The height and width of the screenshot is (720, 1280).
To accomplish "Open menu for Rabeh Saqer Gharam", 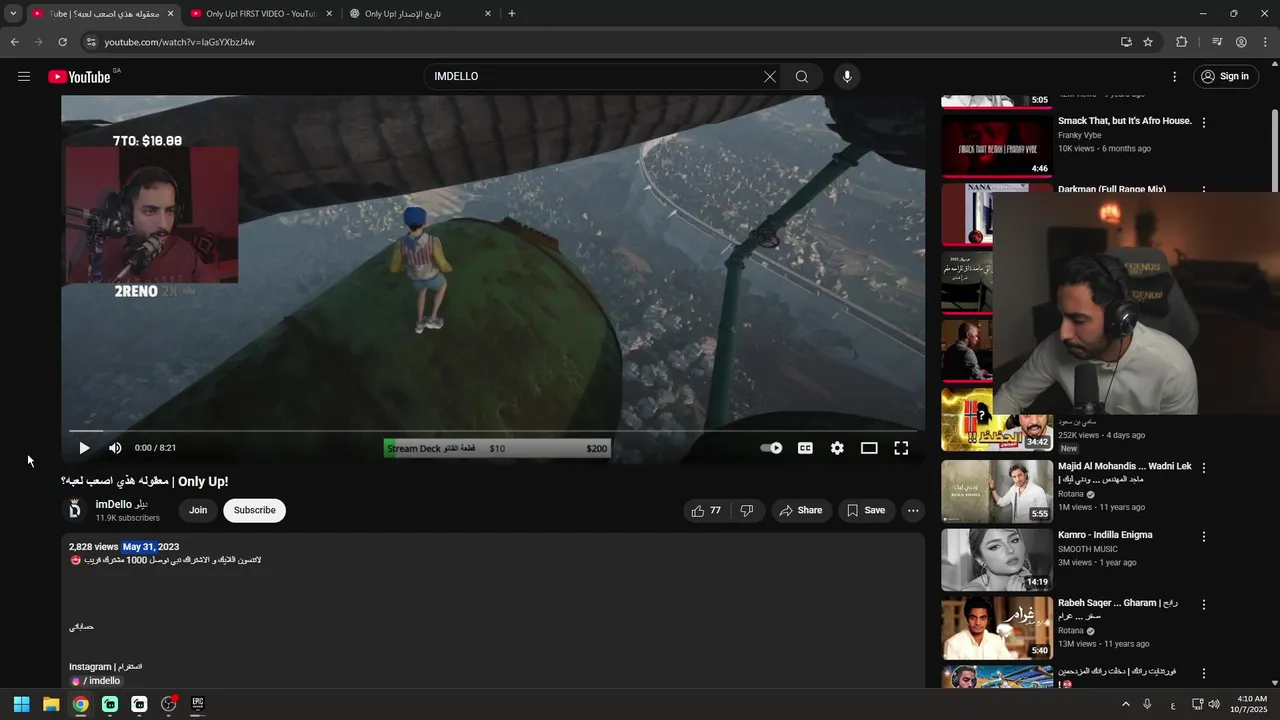I will 1204,605.
